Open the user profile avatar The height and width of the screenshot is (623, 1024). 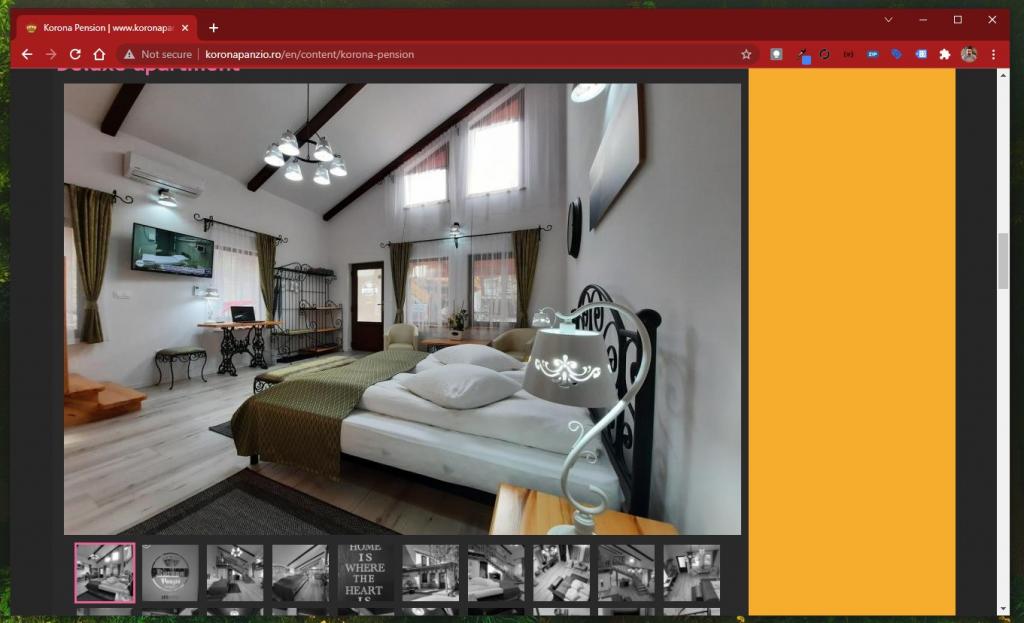pyautogui.click(x=968, y=54)
